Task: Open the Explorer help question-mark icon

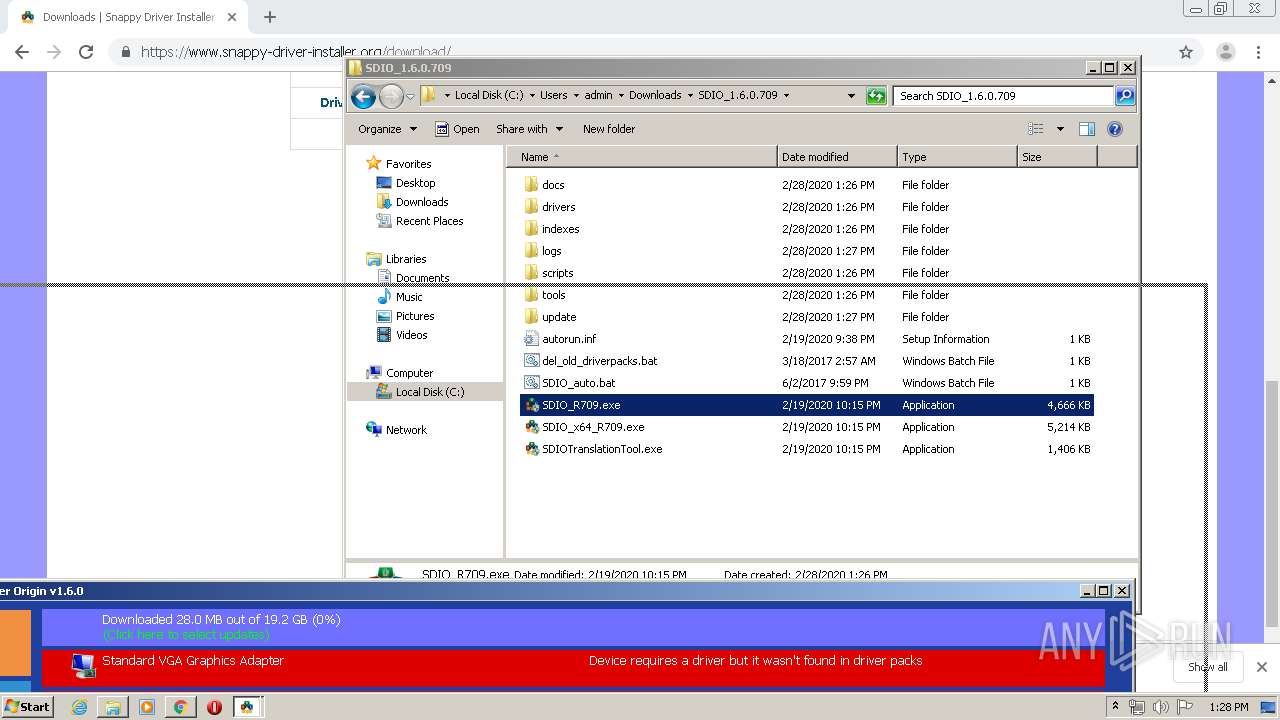Action: 1115,129
